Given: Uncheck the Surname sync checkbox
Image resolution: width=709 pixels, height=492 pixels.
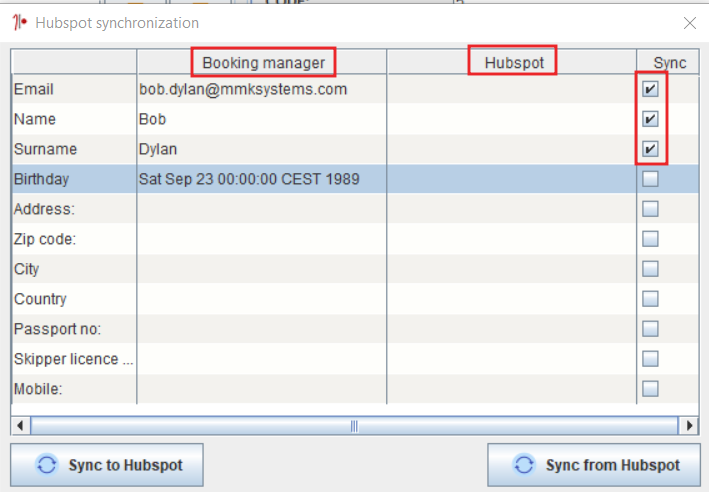Looking at the screenshot, I should pos(650,149).
